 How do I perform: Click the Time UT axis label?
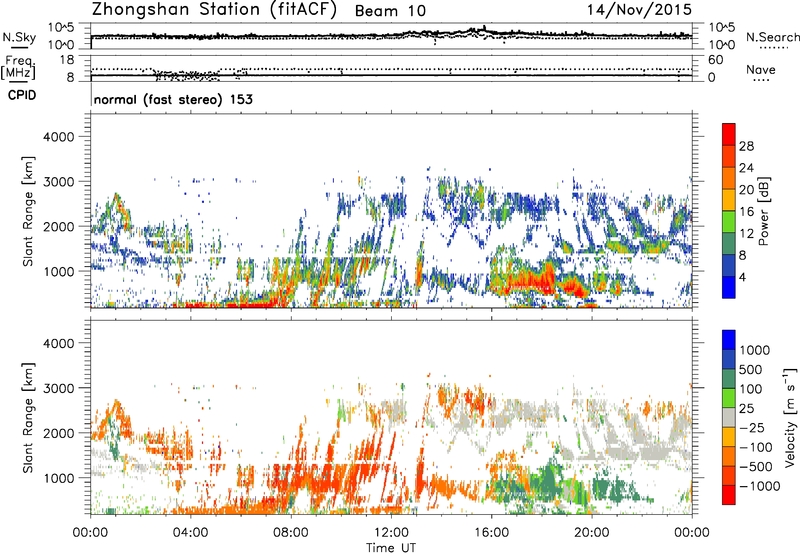[x=391, y=548]
